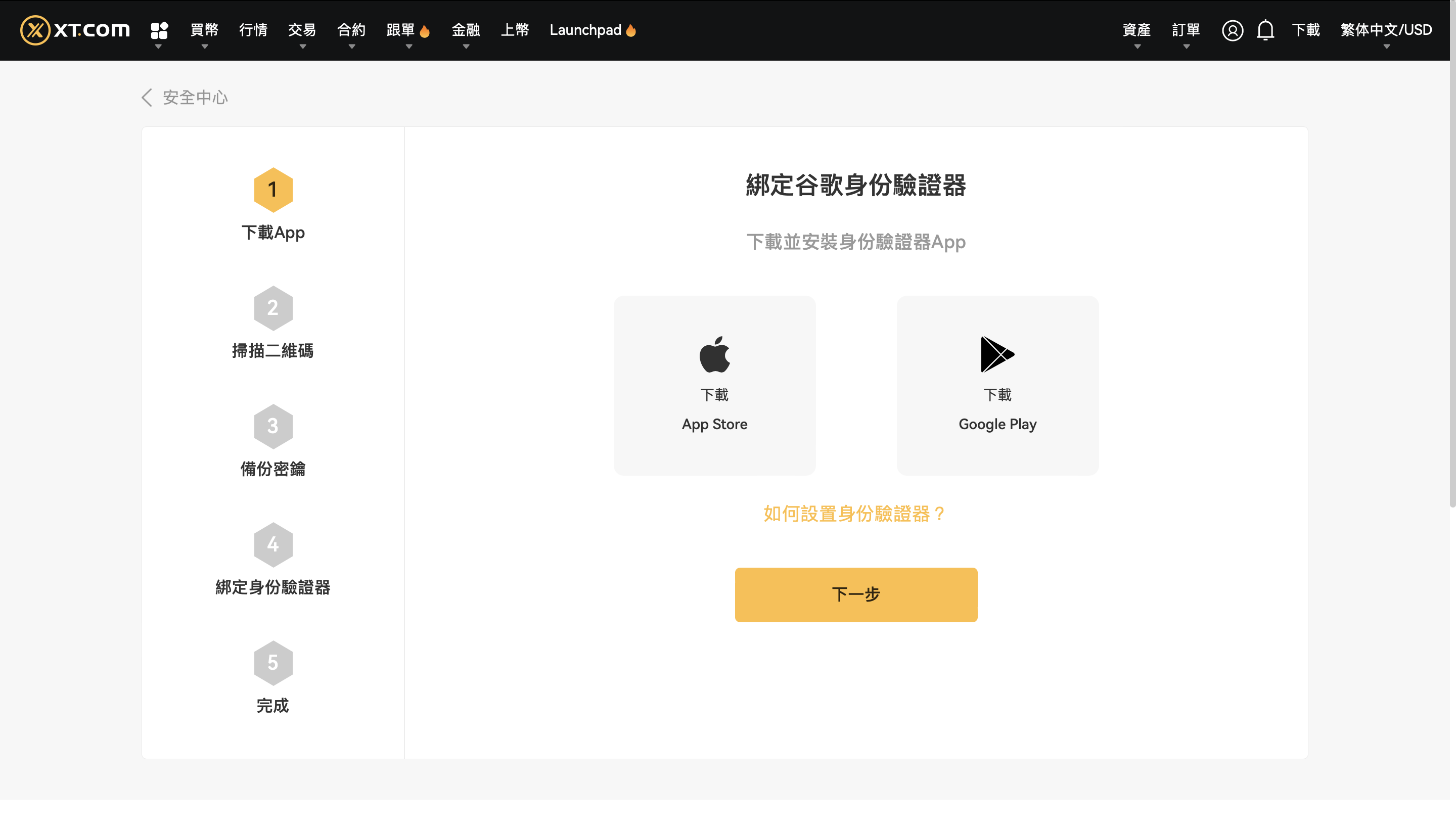Viewport: 1456px width, 829px height.
Task: Click the 備份密鑰 step label
Action: tap(273, 469)
